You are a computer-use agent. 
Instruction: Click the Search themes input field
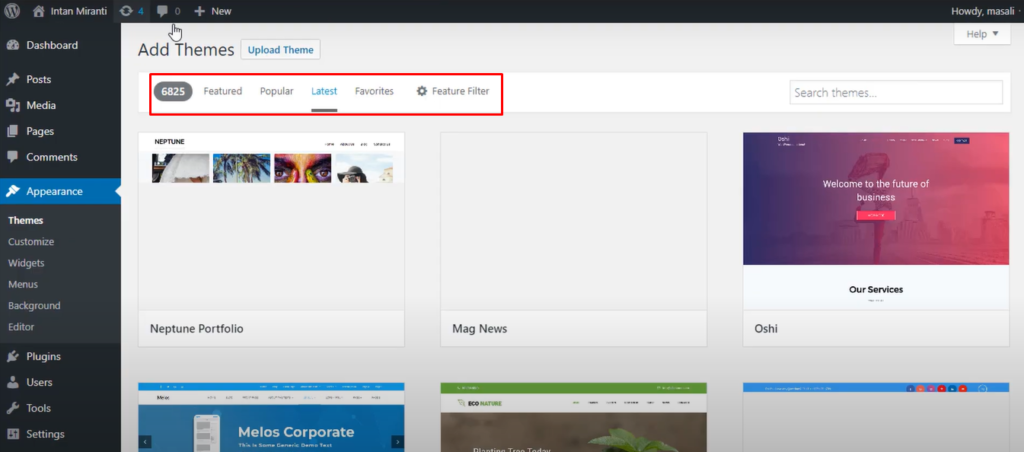tap(896, 92)
